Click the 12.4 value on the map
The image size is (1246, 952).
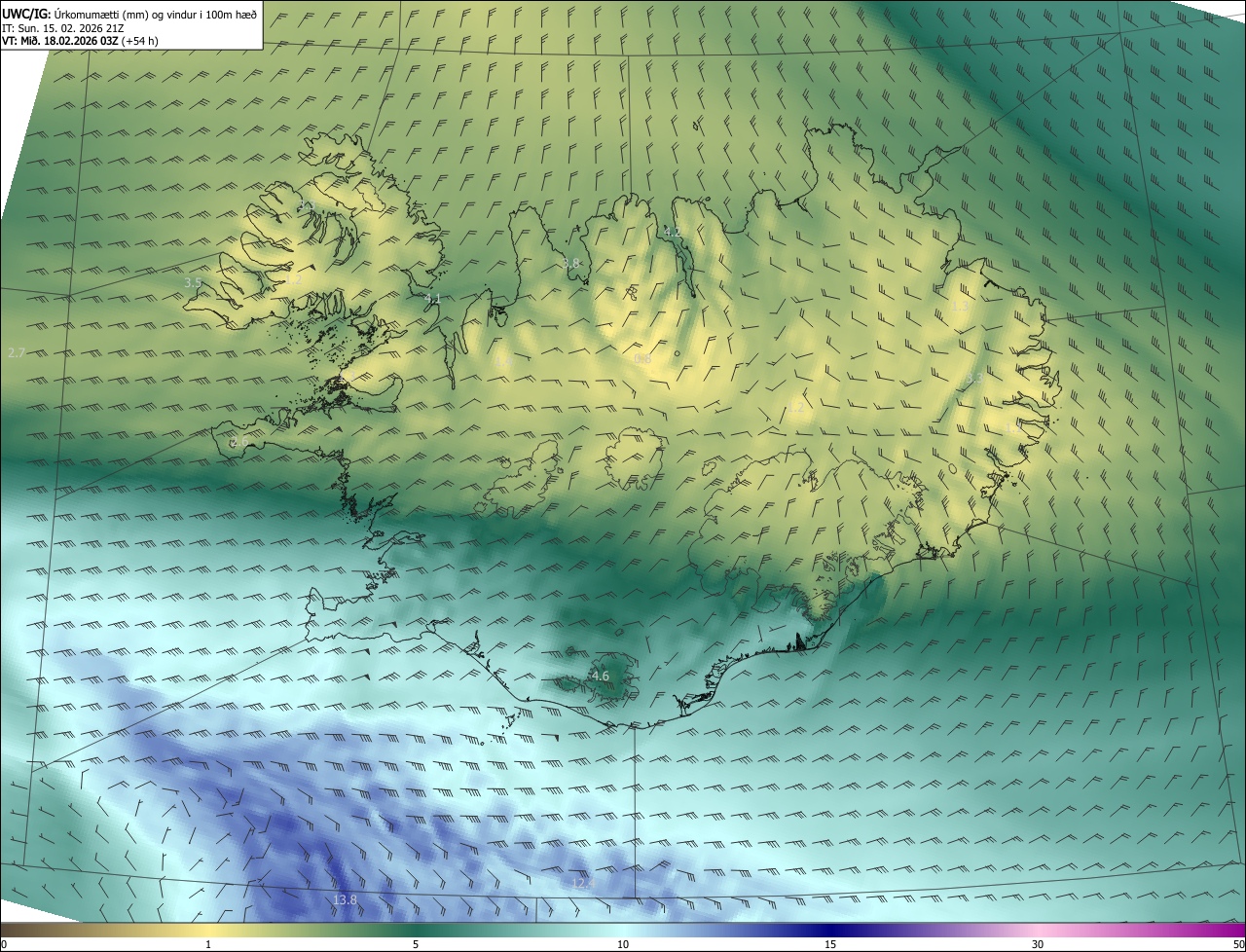(x=582, y=883)
